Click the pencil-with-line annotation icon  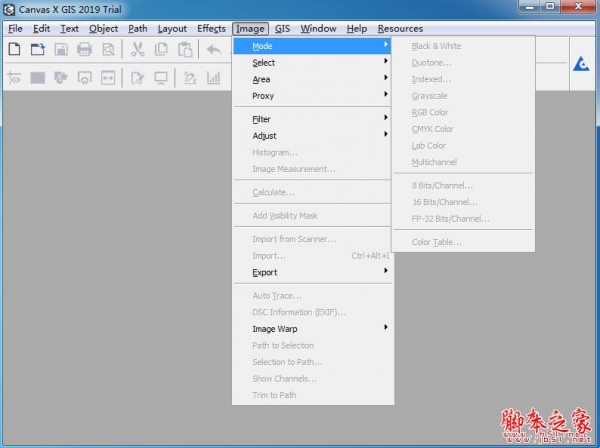point(190,78)
